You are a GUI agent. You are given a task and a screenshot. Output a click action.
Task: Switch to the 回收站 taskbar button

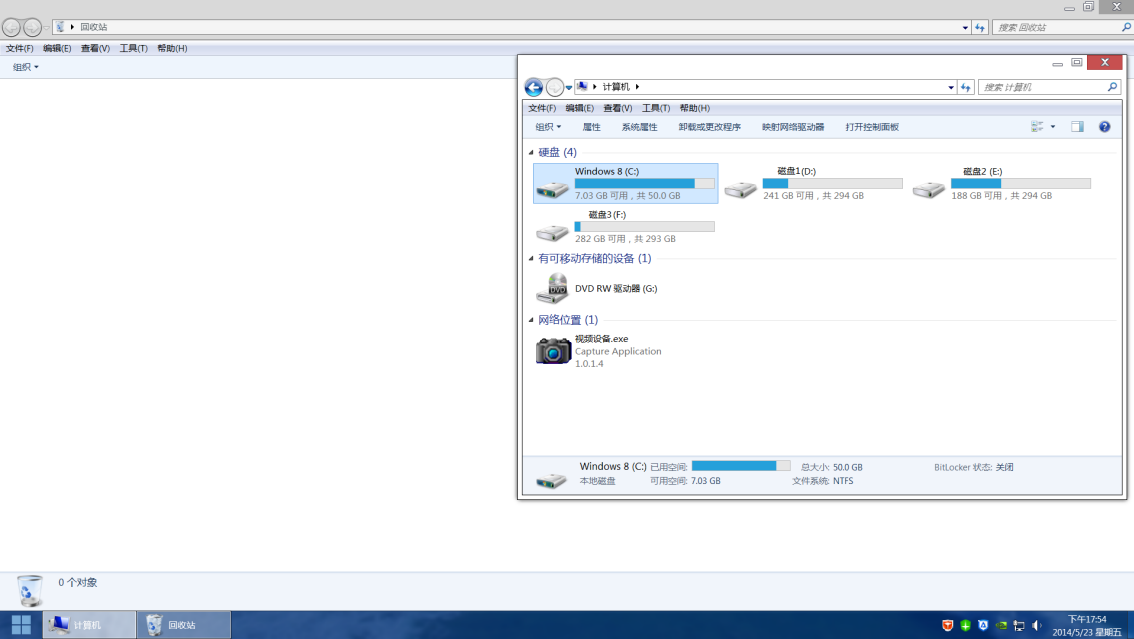coord(184,625)
